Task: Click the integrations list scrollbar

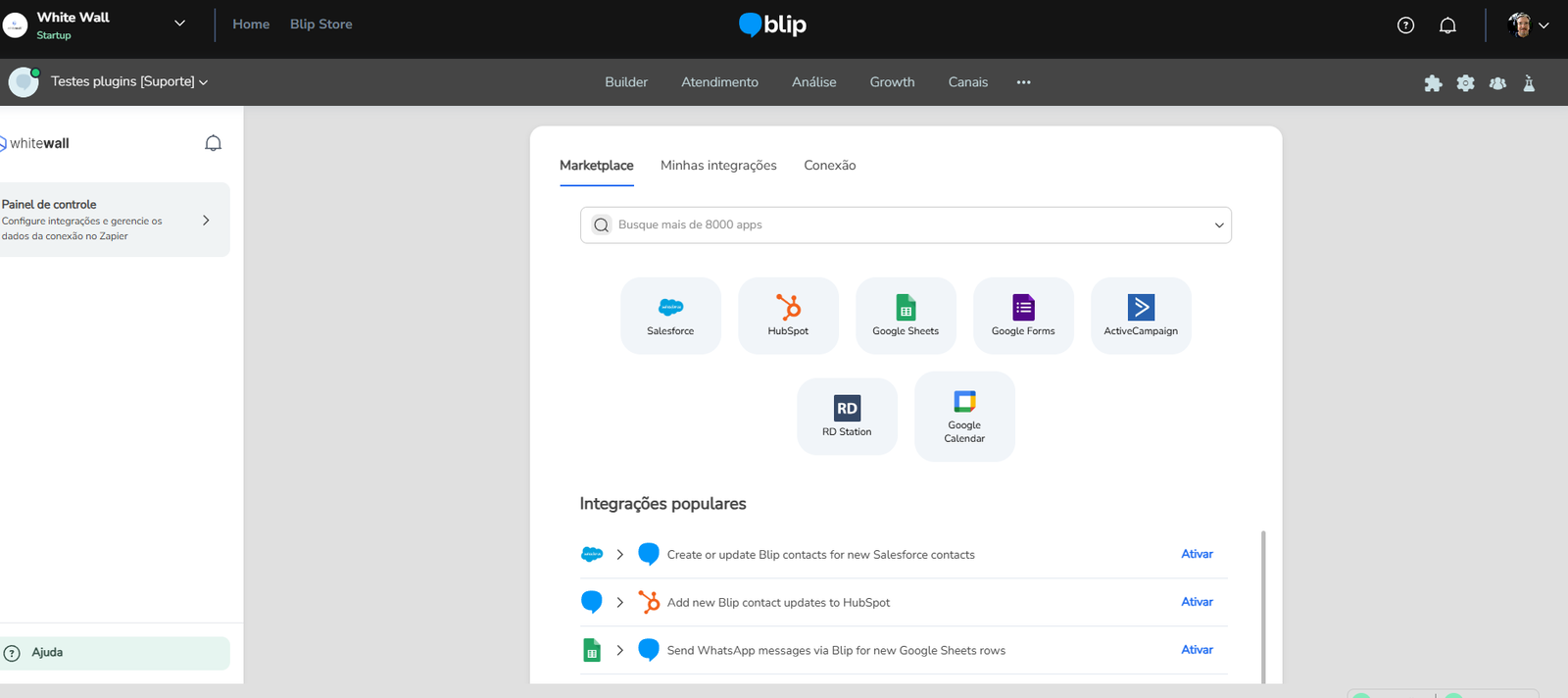Action: click(1263, 606)
